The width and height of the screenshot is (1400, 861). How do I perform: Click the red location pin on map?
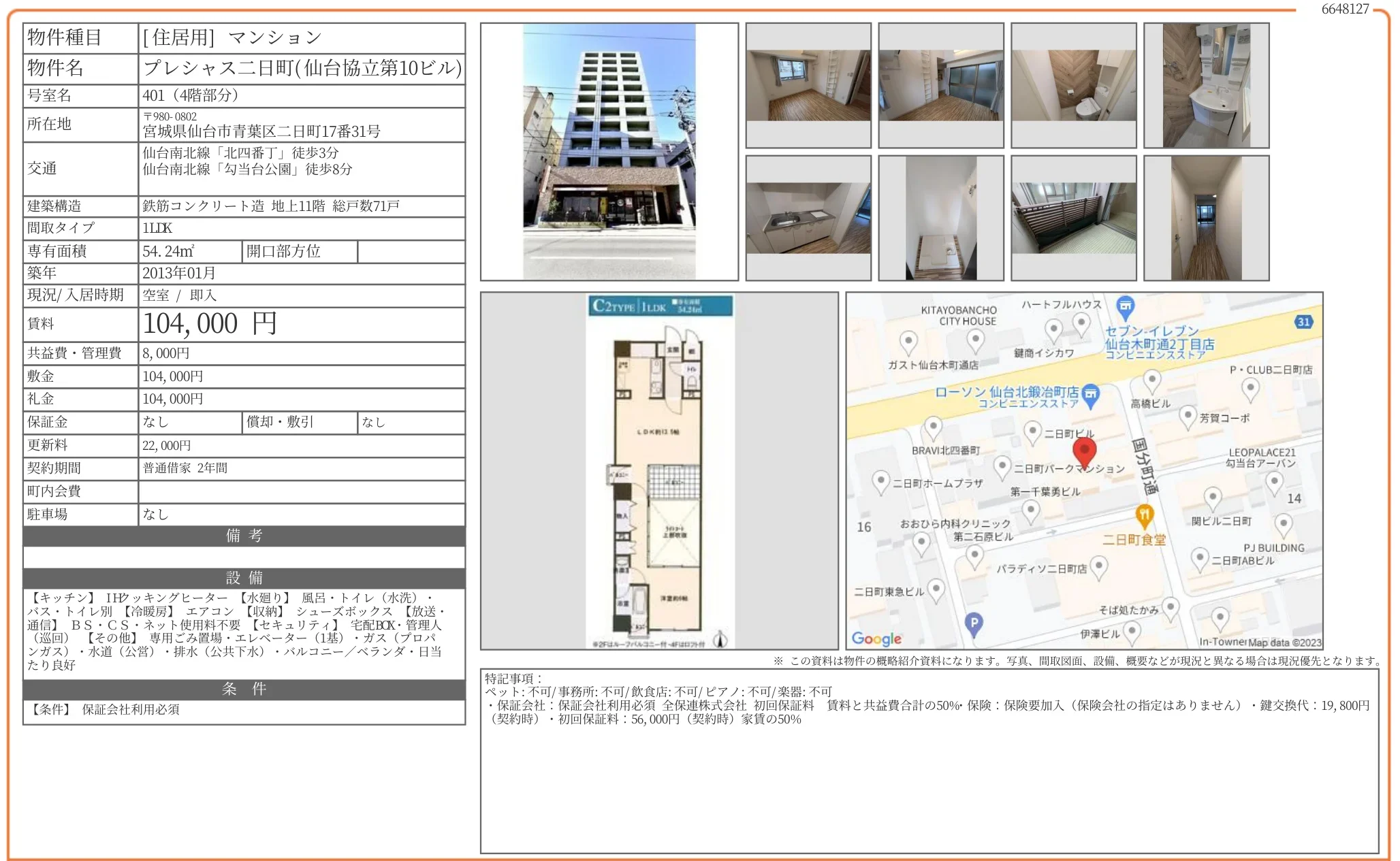pyautogui.click(x=1084, y=453)
